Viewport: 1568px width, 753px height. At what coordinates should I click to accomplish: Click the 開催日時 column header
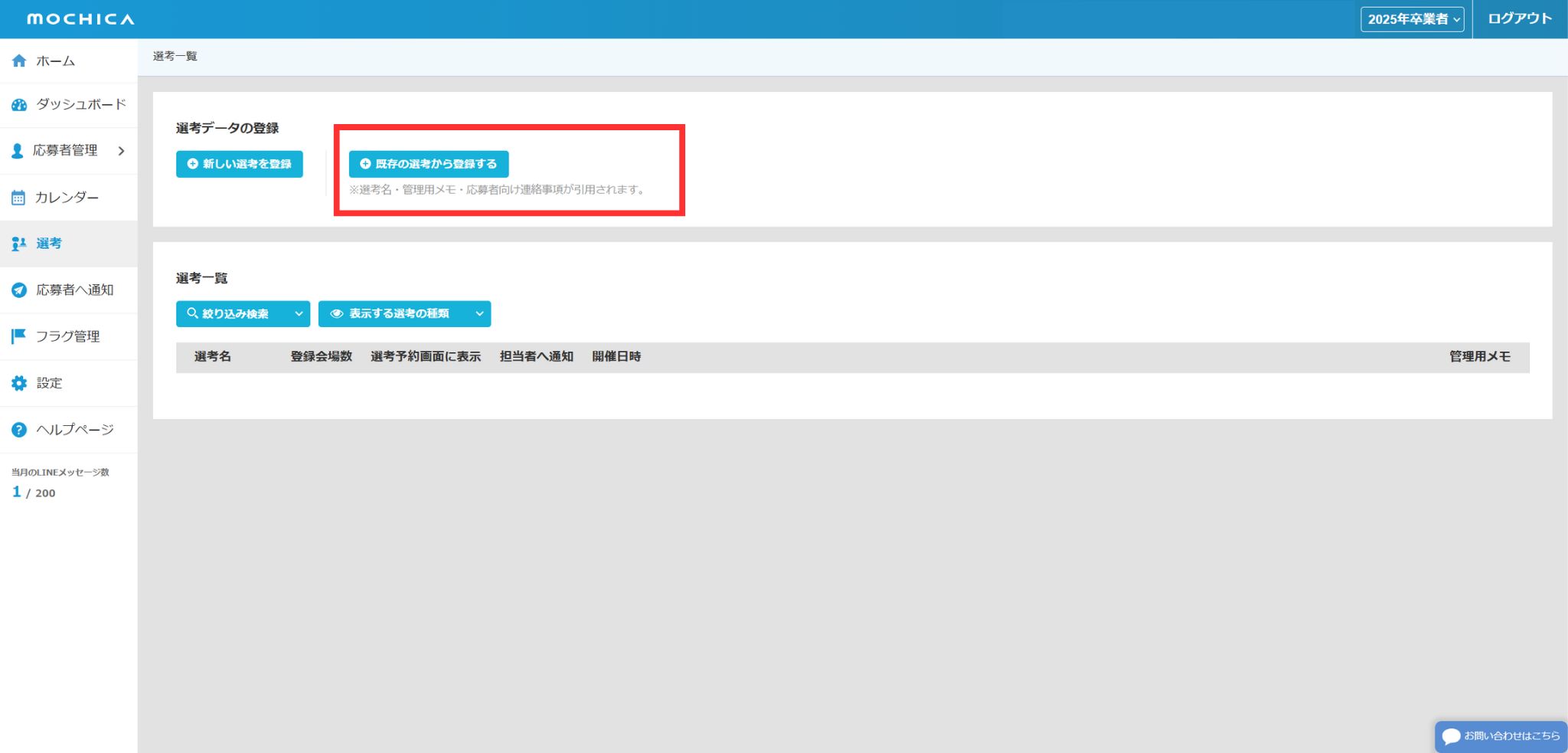click(x=616, y=357)
